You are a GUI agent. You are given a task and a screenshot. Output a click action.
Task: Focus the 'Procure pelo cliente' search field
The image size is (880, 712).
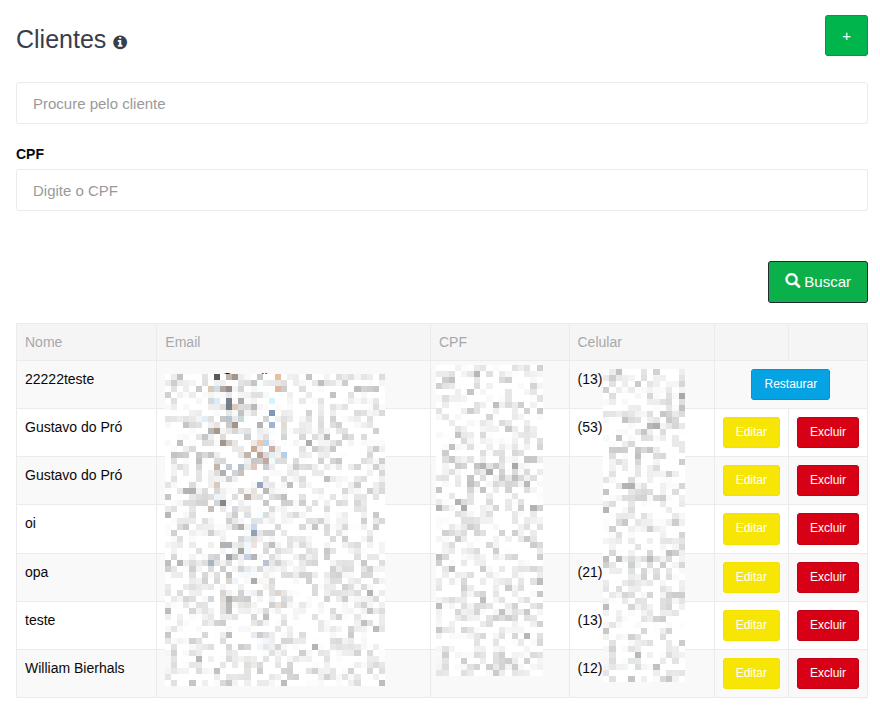441,103
